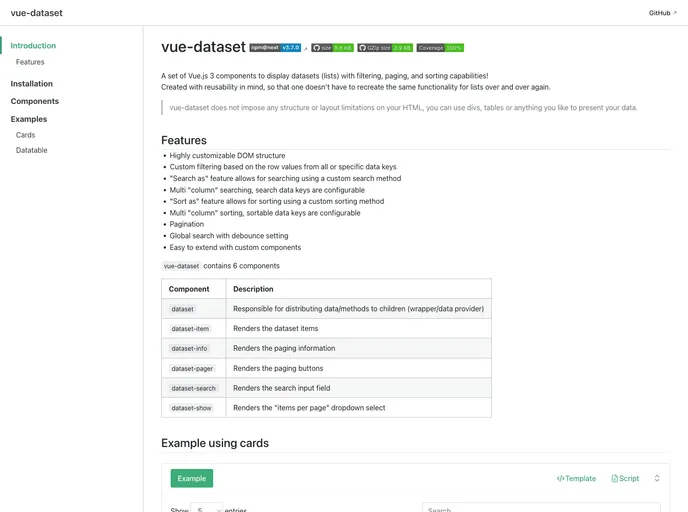This screenshot has width=688, height=512.
Task: Click the dataset-pager component cell
Action: point(194,368)
